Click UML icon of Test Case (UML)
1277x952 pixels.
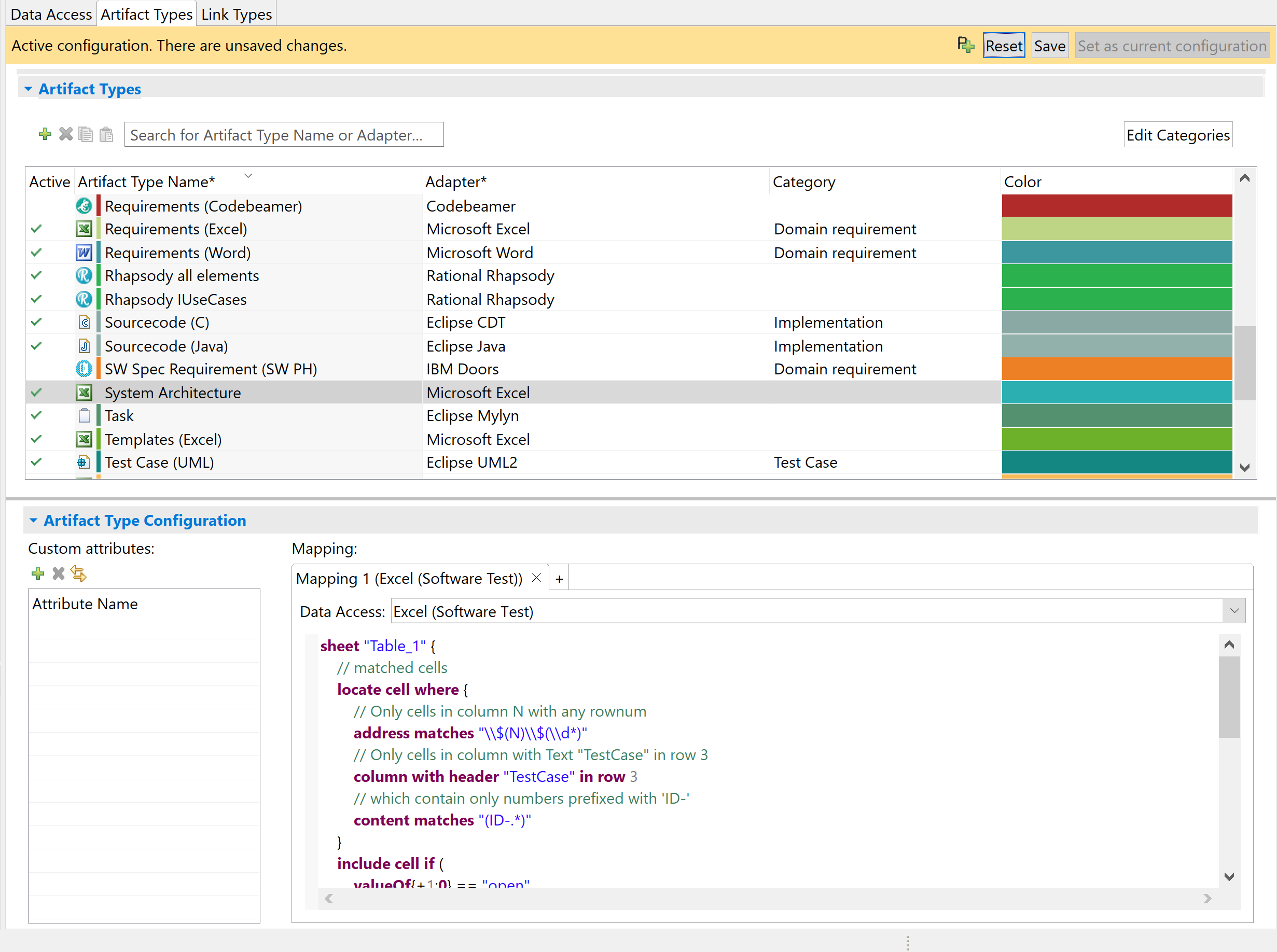(84, 462)
